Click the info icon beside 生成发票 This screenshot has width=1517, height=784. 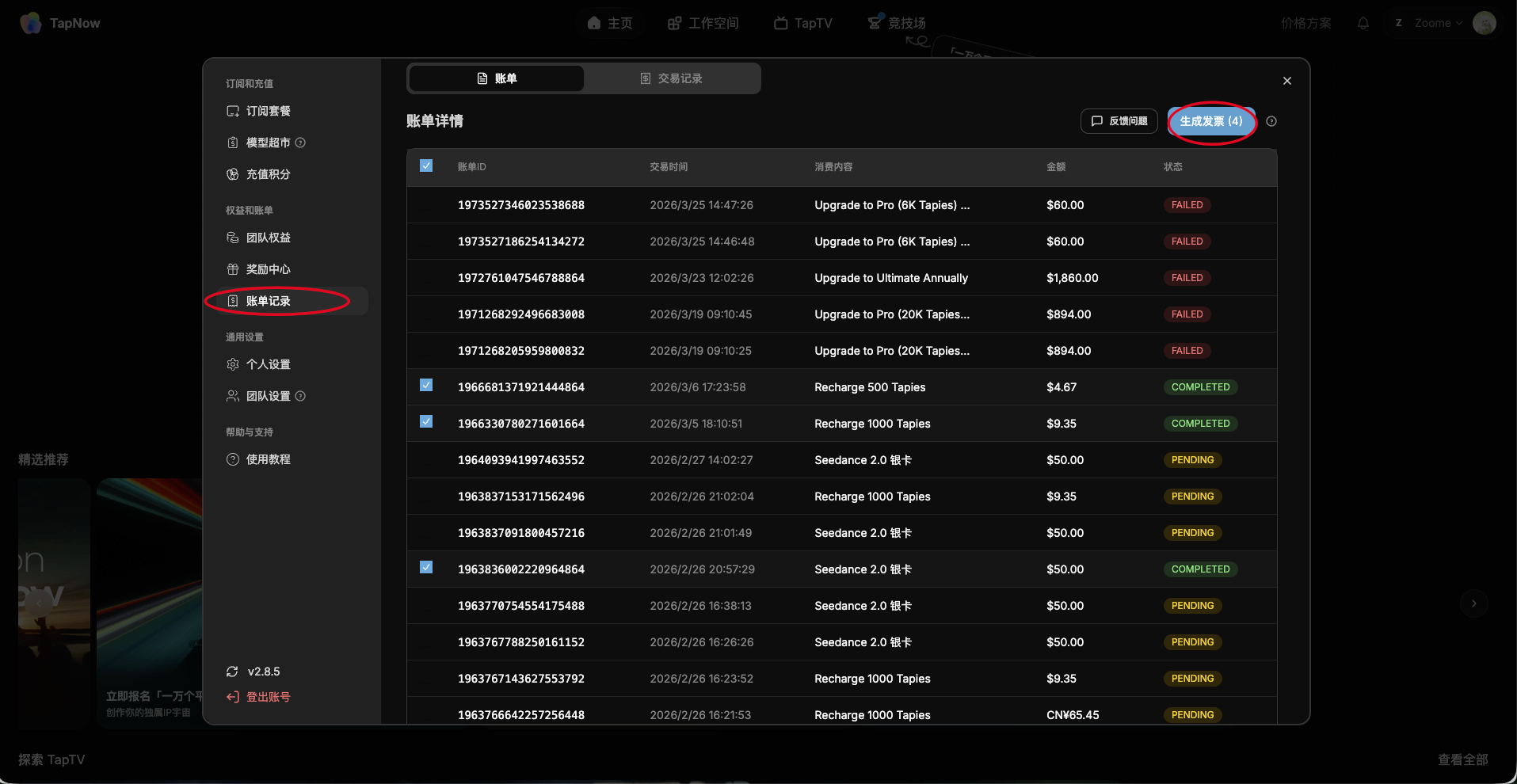coord(1271,121)
